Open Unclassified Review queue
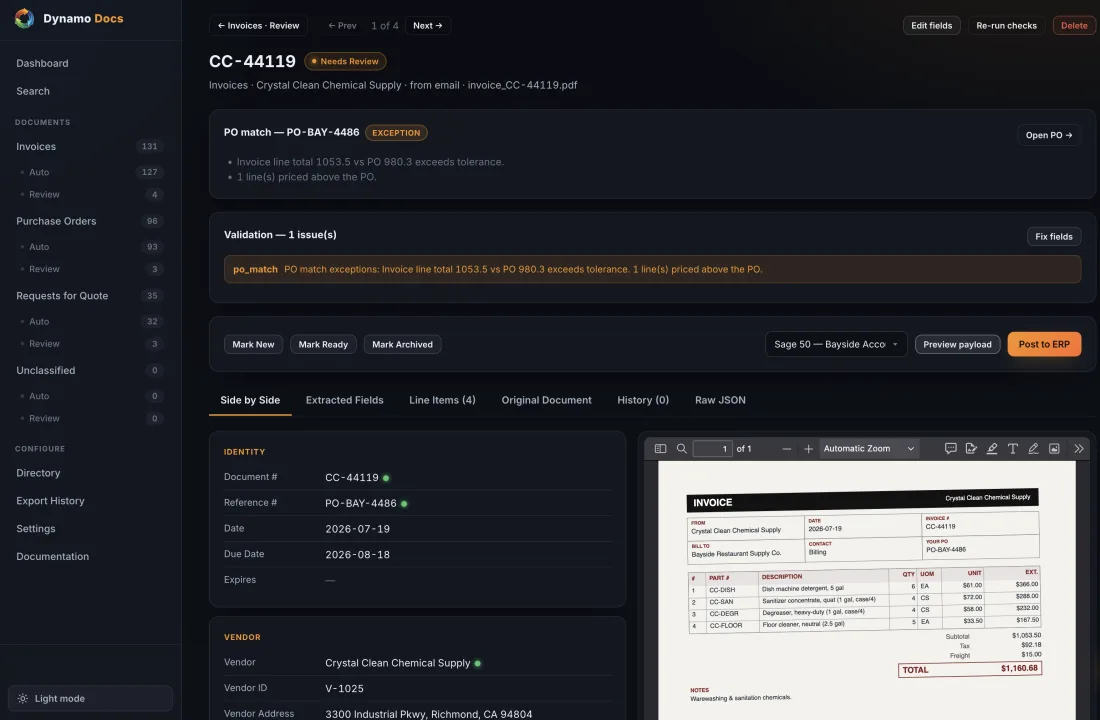Image resolution: width=1100 pixels, height=720 pixels. (x=90, y=418)
